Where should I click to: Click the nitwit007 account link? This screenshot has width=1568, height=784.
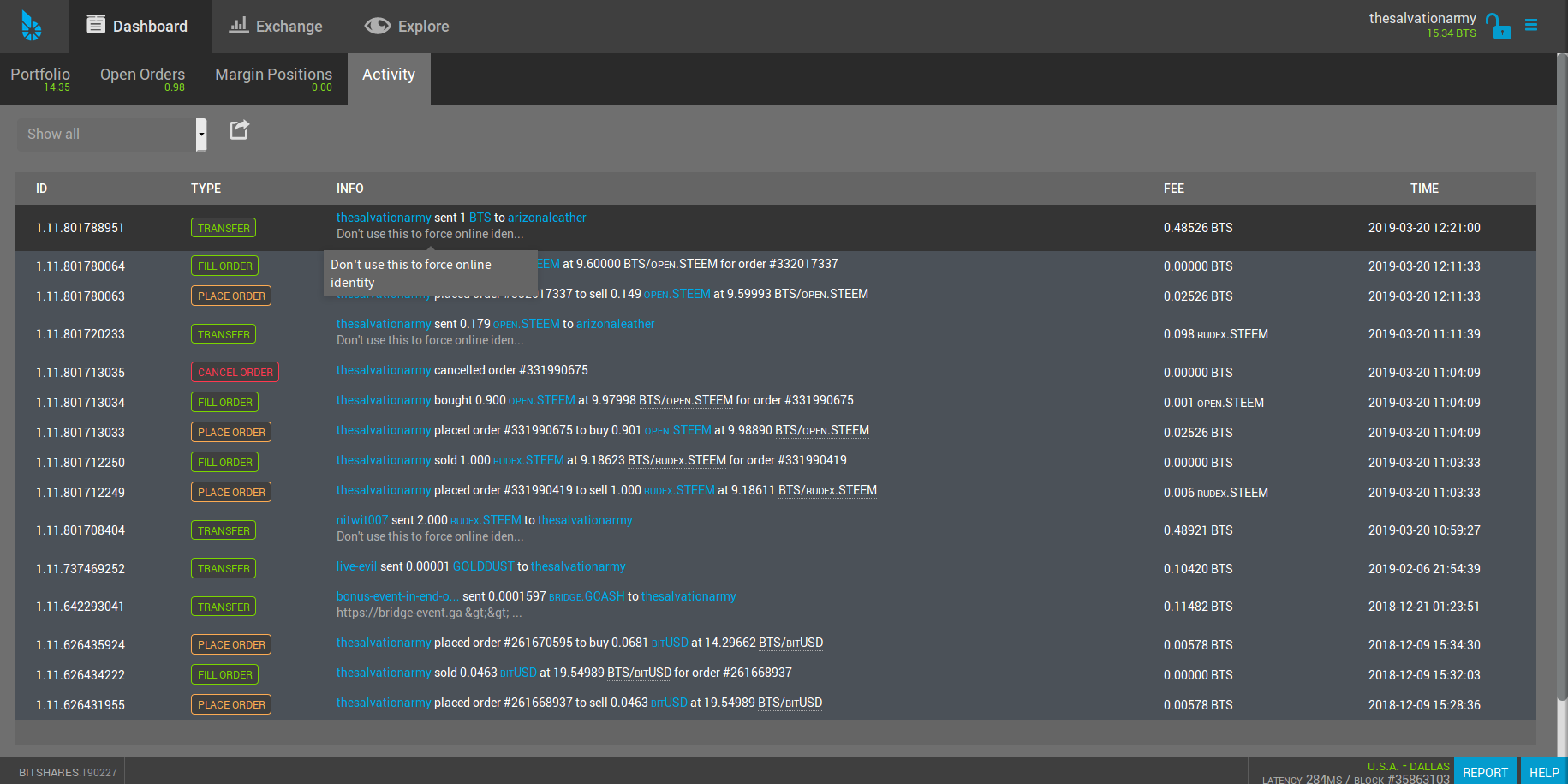[362, 520]
